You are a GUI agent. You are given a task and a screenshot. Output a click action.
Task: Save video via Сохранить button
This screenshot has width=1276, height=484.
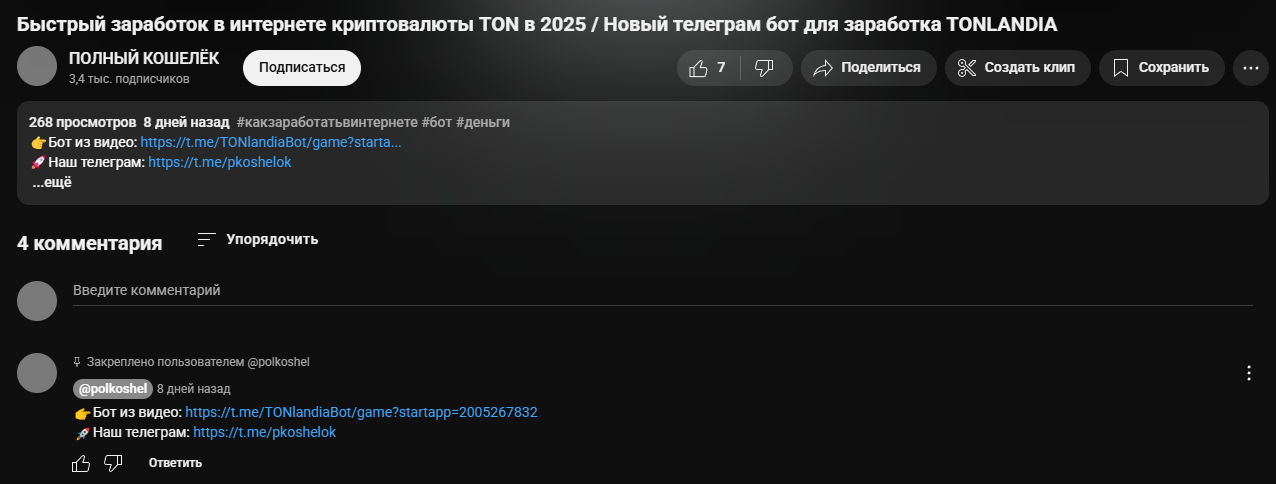tap(1162, 68)
